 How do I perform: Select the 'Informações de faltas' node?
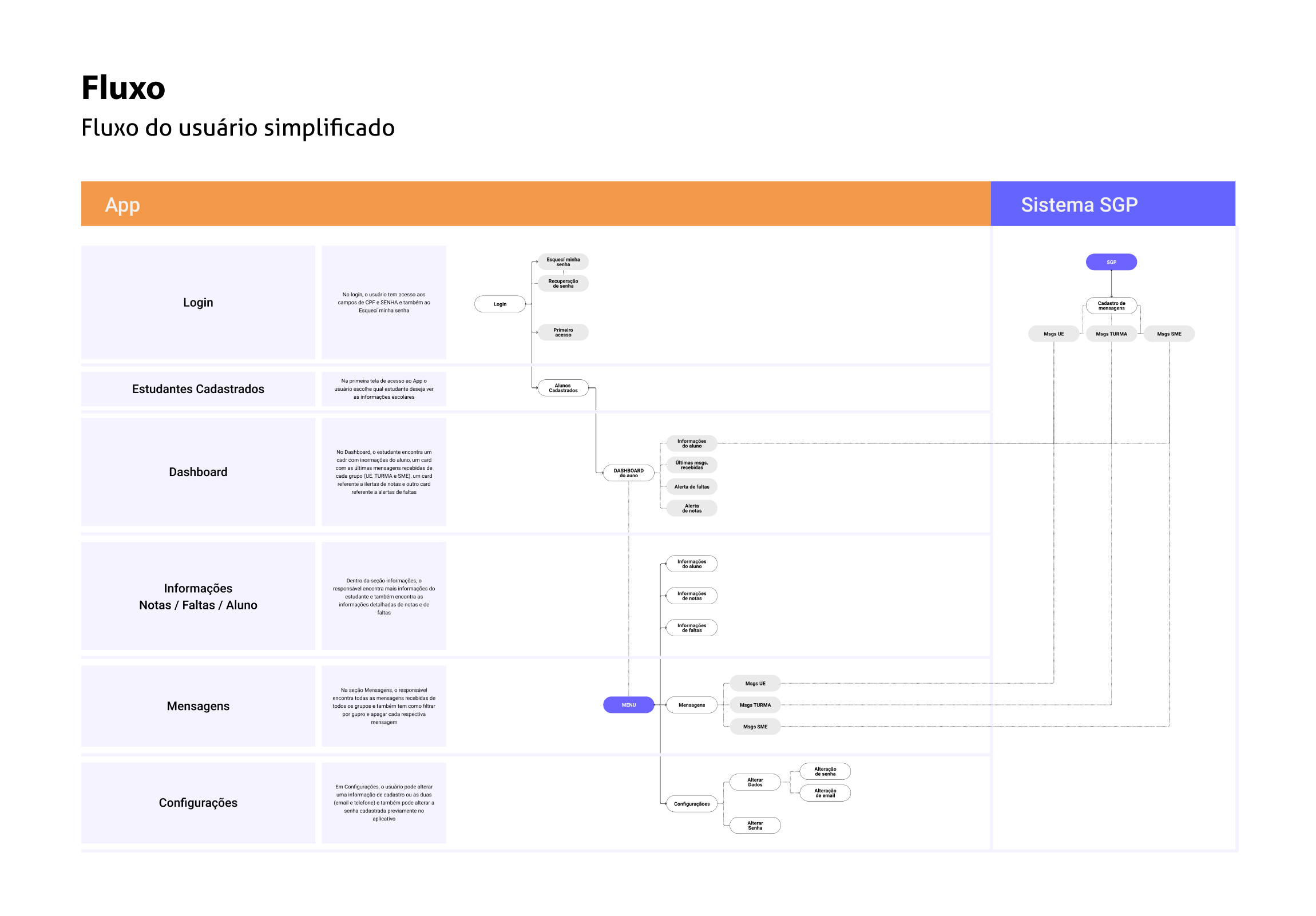coord(692,628)
